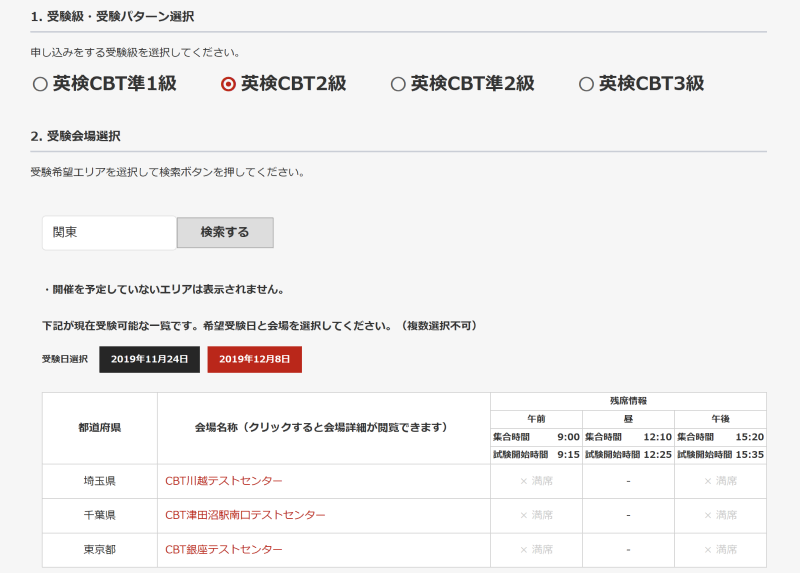Viewport: 800px width, 573px height.
Task: Click 満席 afternoon cell for CBT銀座テストセンター
Action: [720, 550]
